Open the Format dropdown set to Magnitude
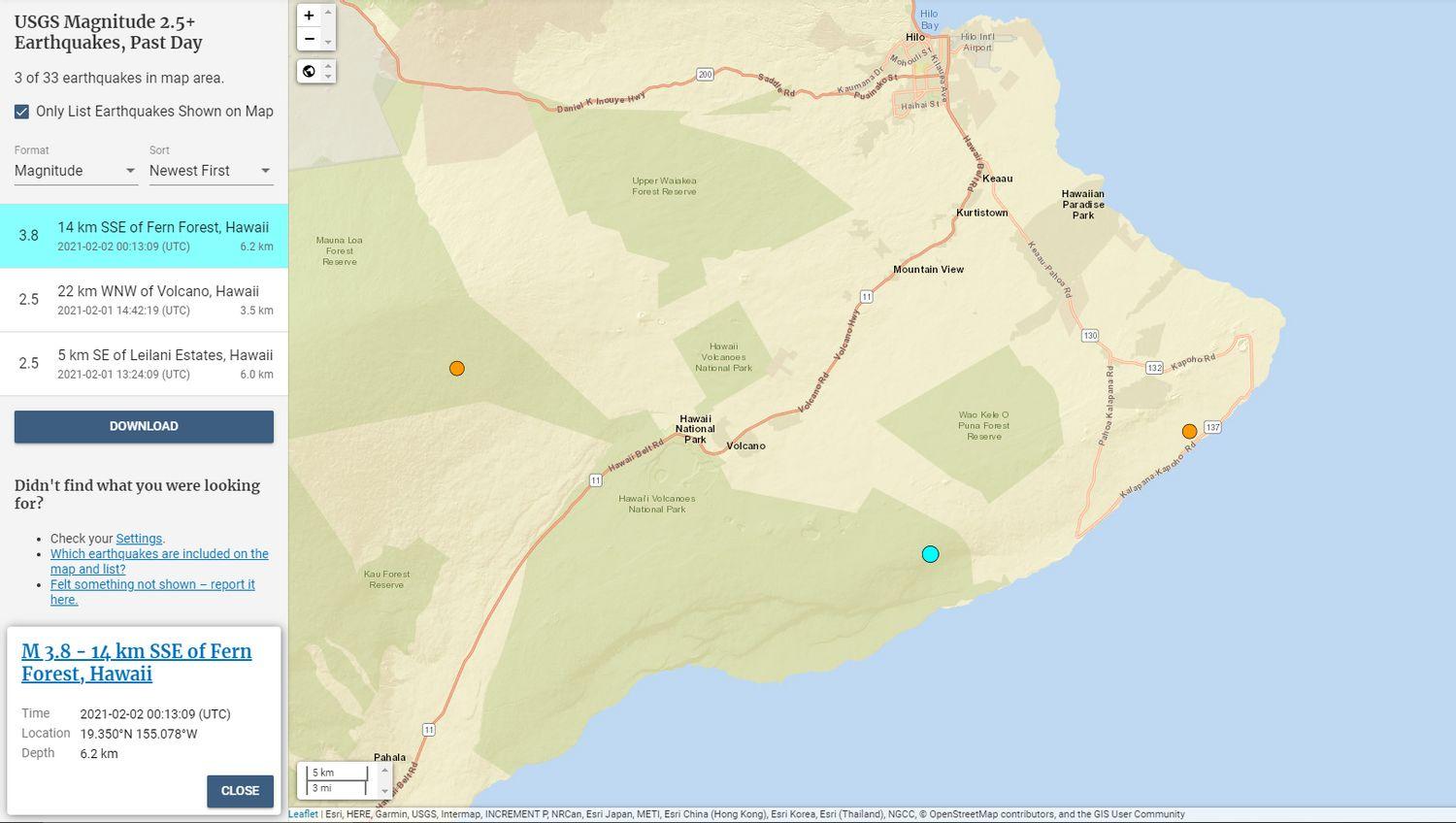 tap(75, 171)
